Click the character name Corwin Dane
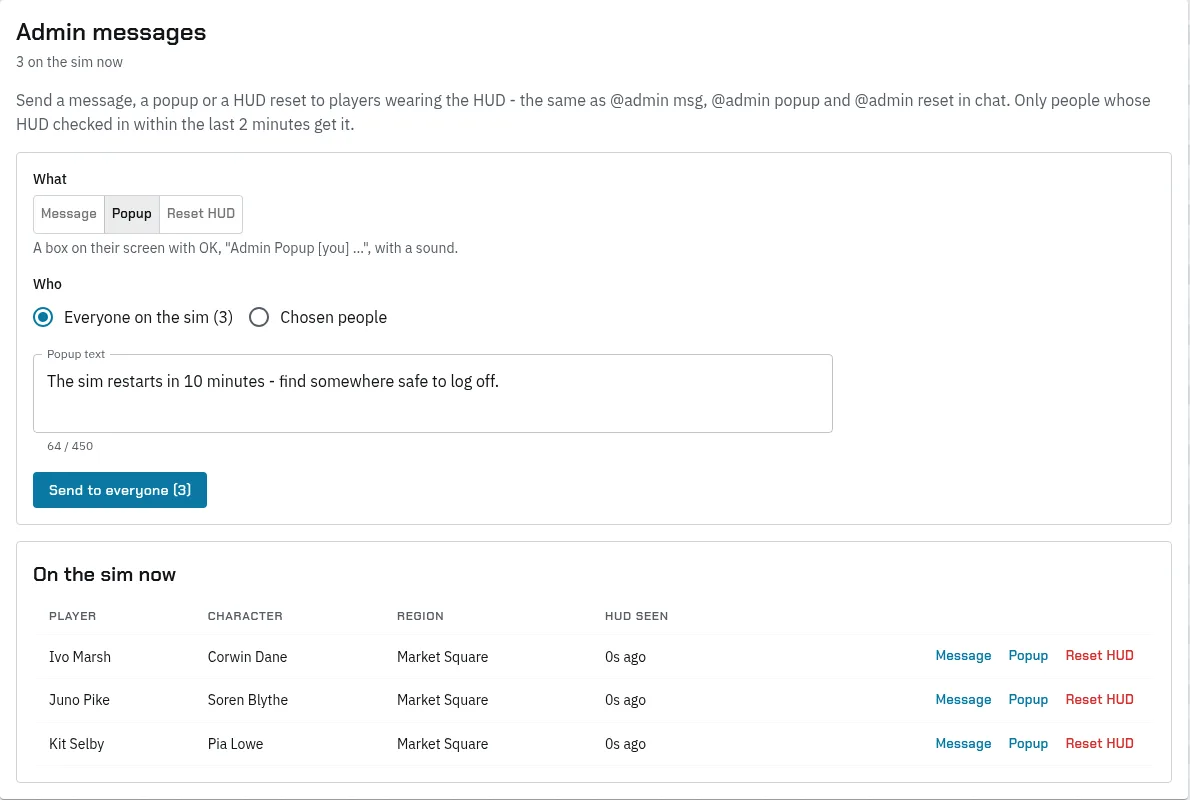Screen dimensions: 1190x800 247,657
